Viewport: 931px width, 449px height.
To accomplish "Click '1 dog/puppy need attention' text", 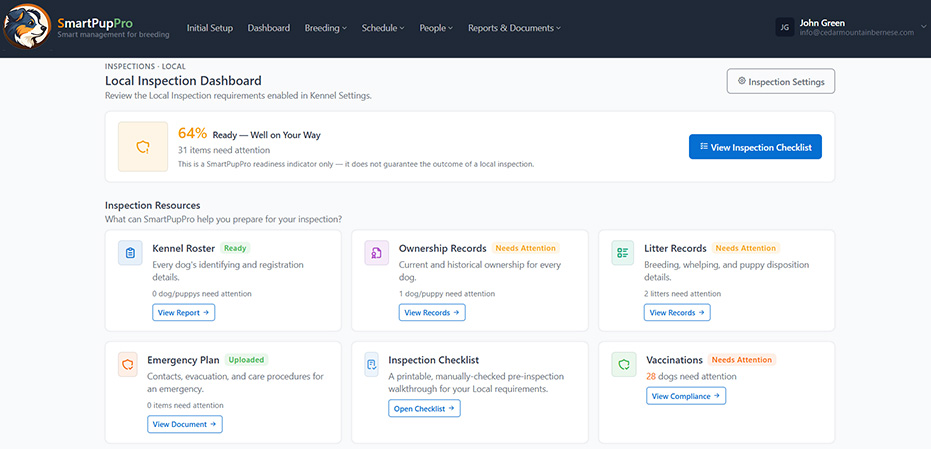I will [446, 293].
